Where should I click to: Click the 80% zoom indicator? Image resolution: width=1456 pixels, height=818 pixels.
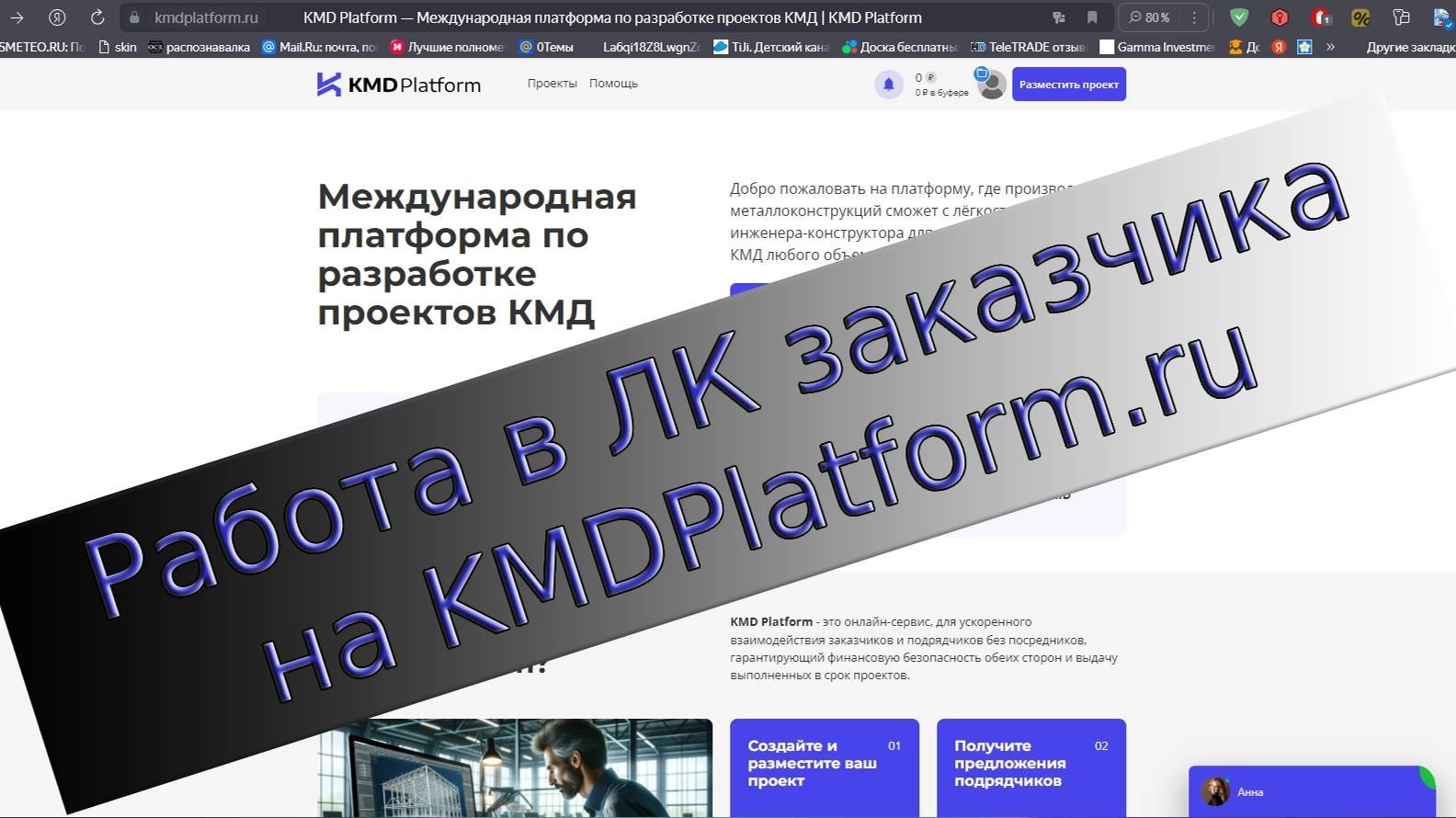tap(1149, 17)
